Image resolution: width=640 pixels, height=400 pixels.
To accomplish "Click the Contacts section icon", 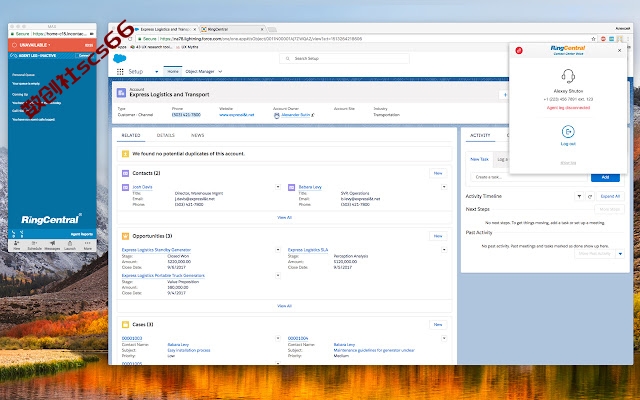I will (125, 173).
